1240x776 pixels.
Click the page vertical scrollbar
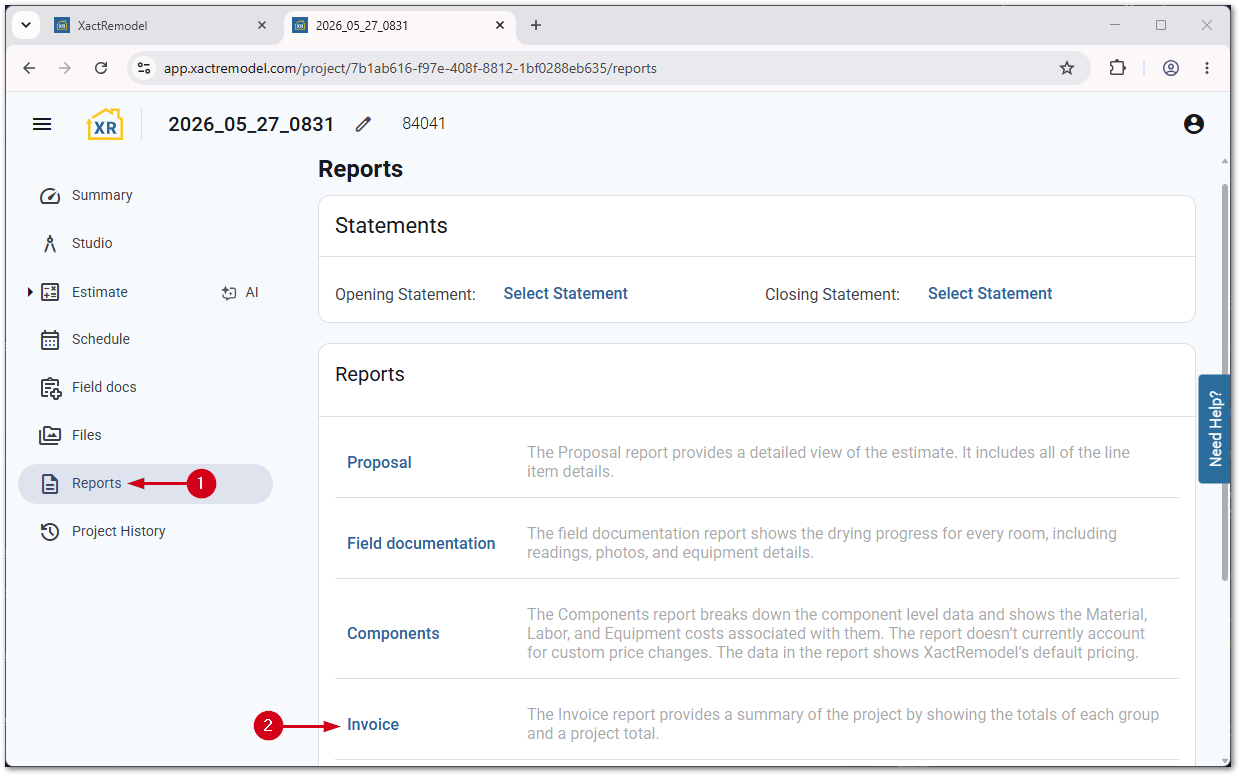pos(1225,382)
